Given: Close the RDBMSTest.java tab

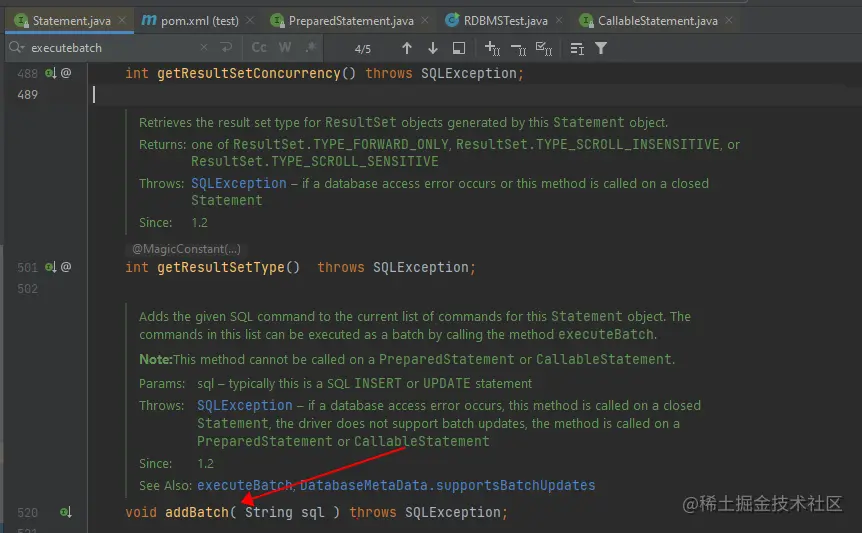Looking at the screenshot, I should tap(559, 20).
